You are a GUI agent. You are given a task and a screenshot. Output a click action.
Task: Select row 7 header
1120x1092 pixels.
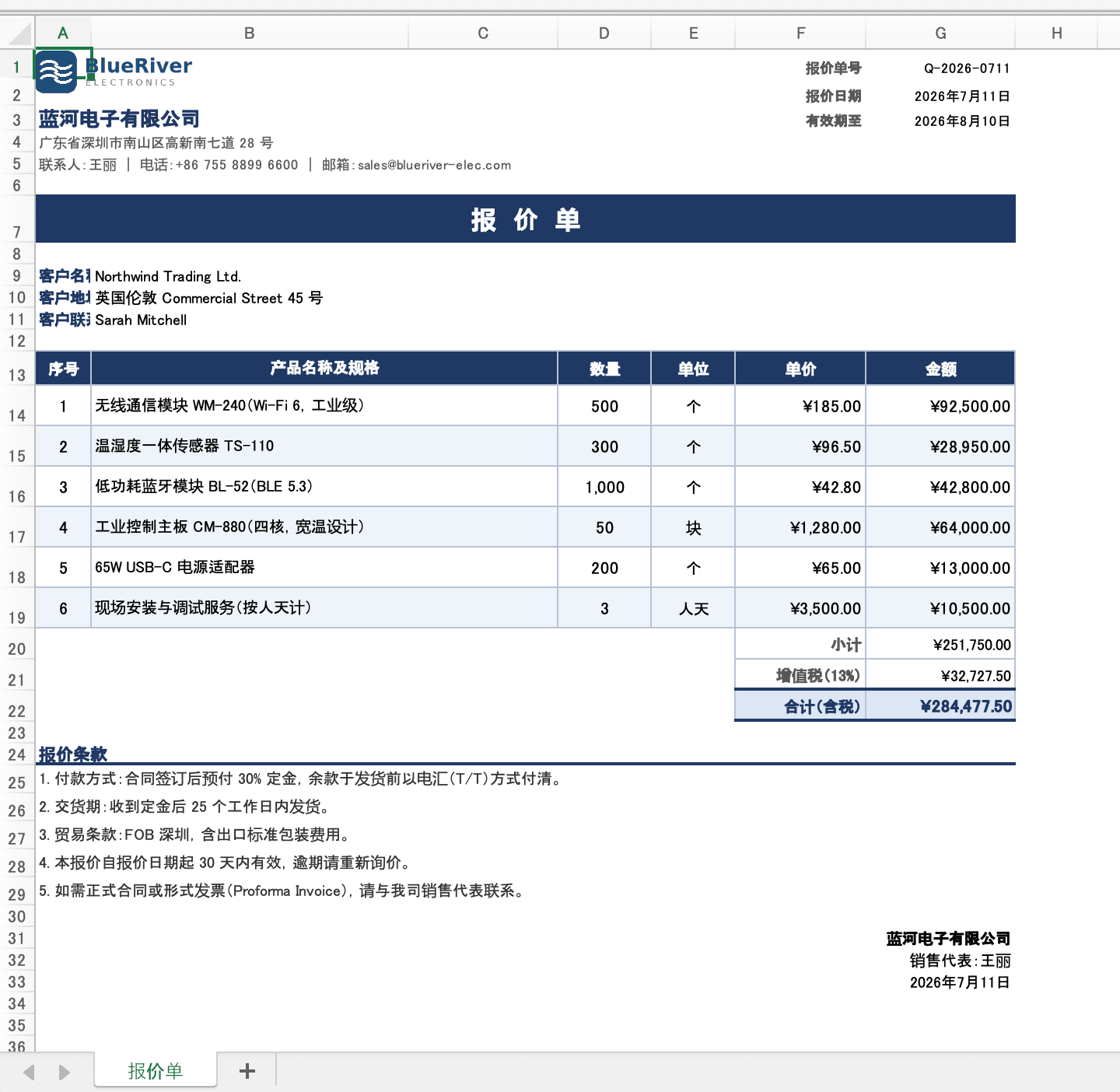click(x=17, y=219)
